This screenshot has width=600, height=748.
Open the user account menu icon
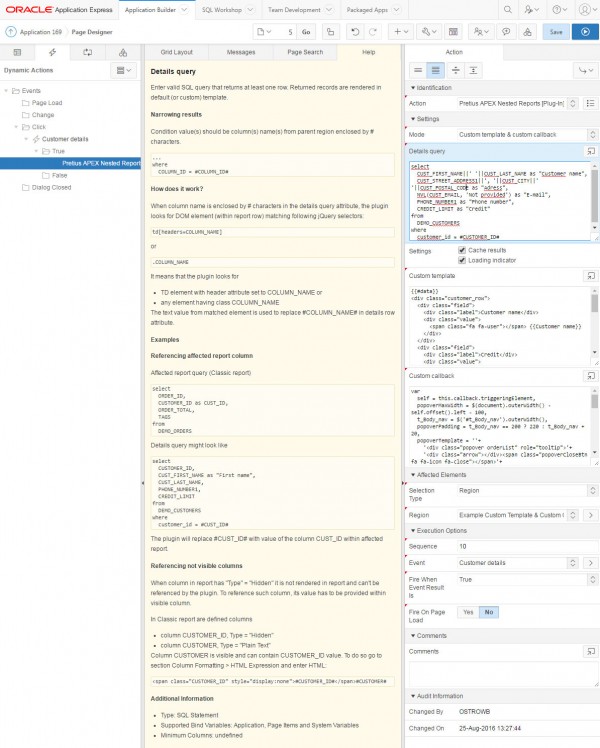coord(587,10)
